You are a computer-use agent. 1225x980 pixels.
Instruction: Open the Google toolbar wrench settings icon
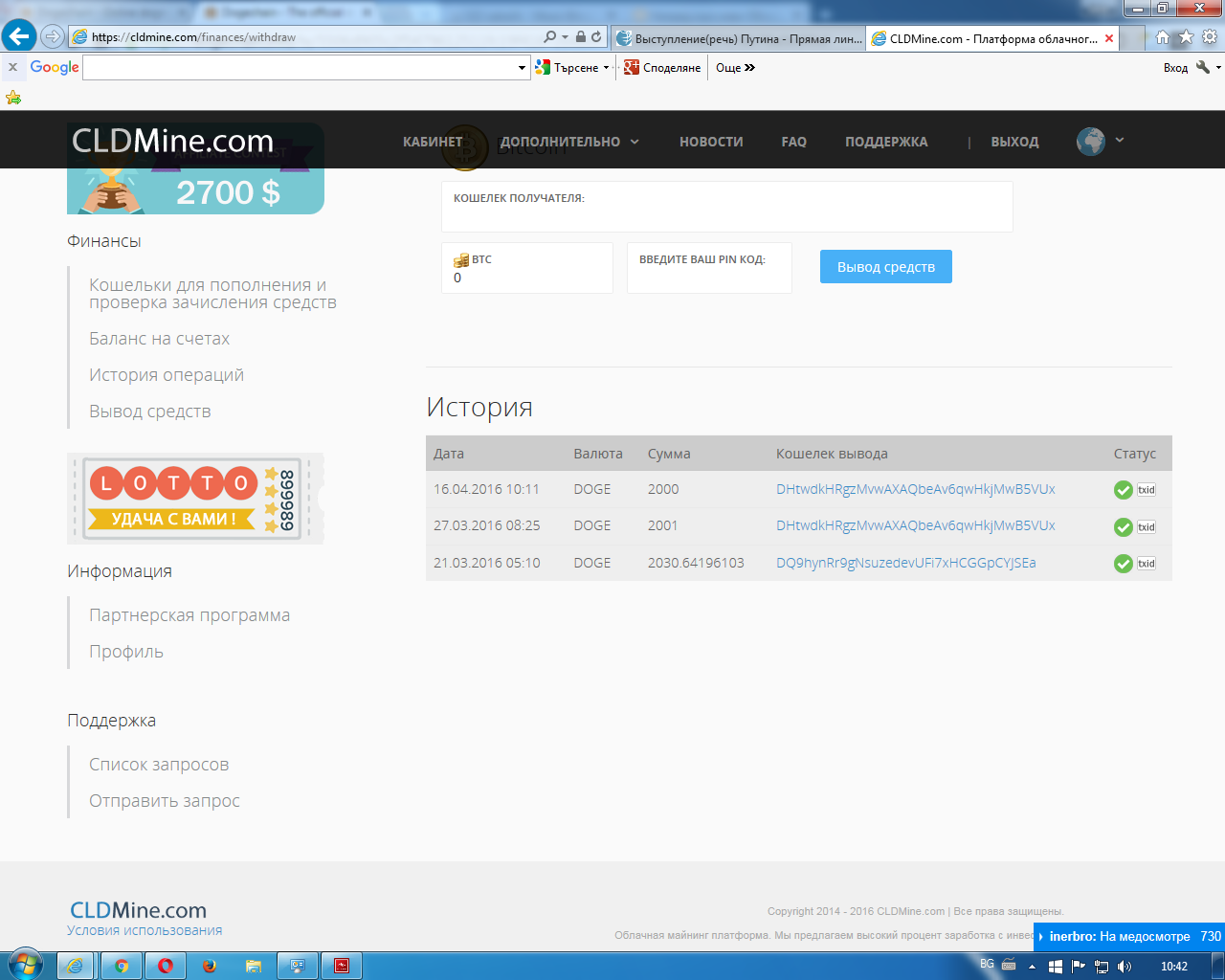pyautogui.click(x=1203, y=67)
